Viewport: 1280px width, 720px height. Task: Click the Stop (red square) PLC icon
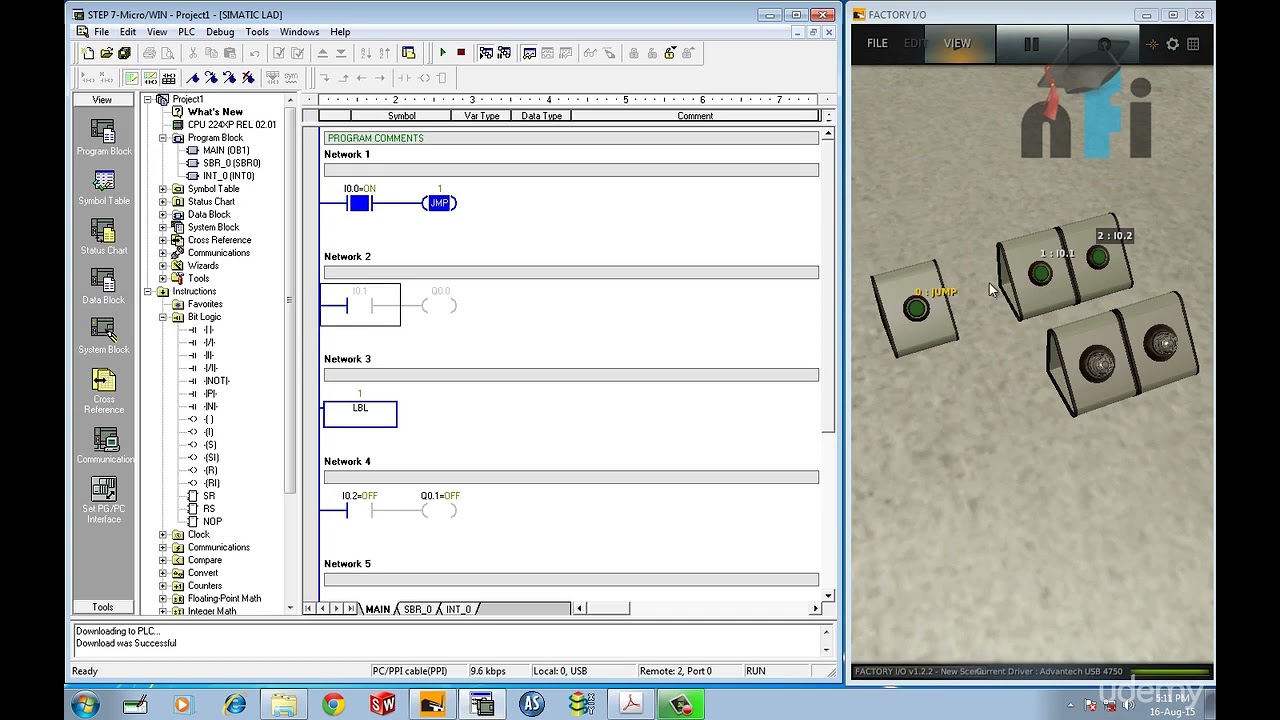click(x=461, y=53)
